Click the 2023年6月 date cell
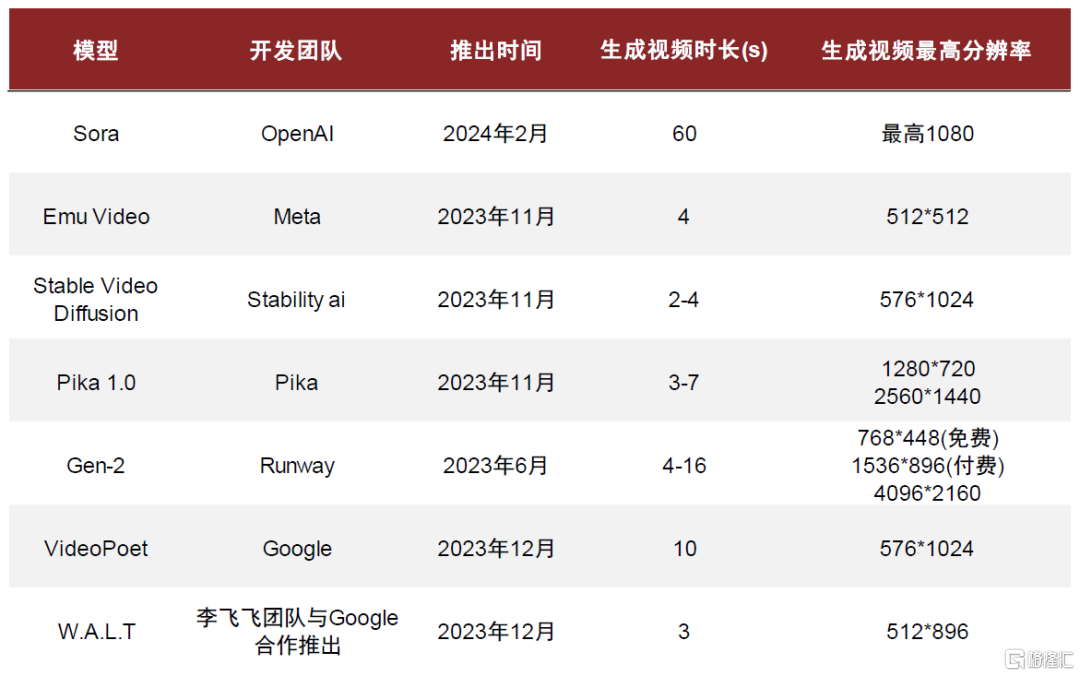The image size is (1080, 676). pyautogui.click(x=495, y=465)
